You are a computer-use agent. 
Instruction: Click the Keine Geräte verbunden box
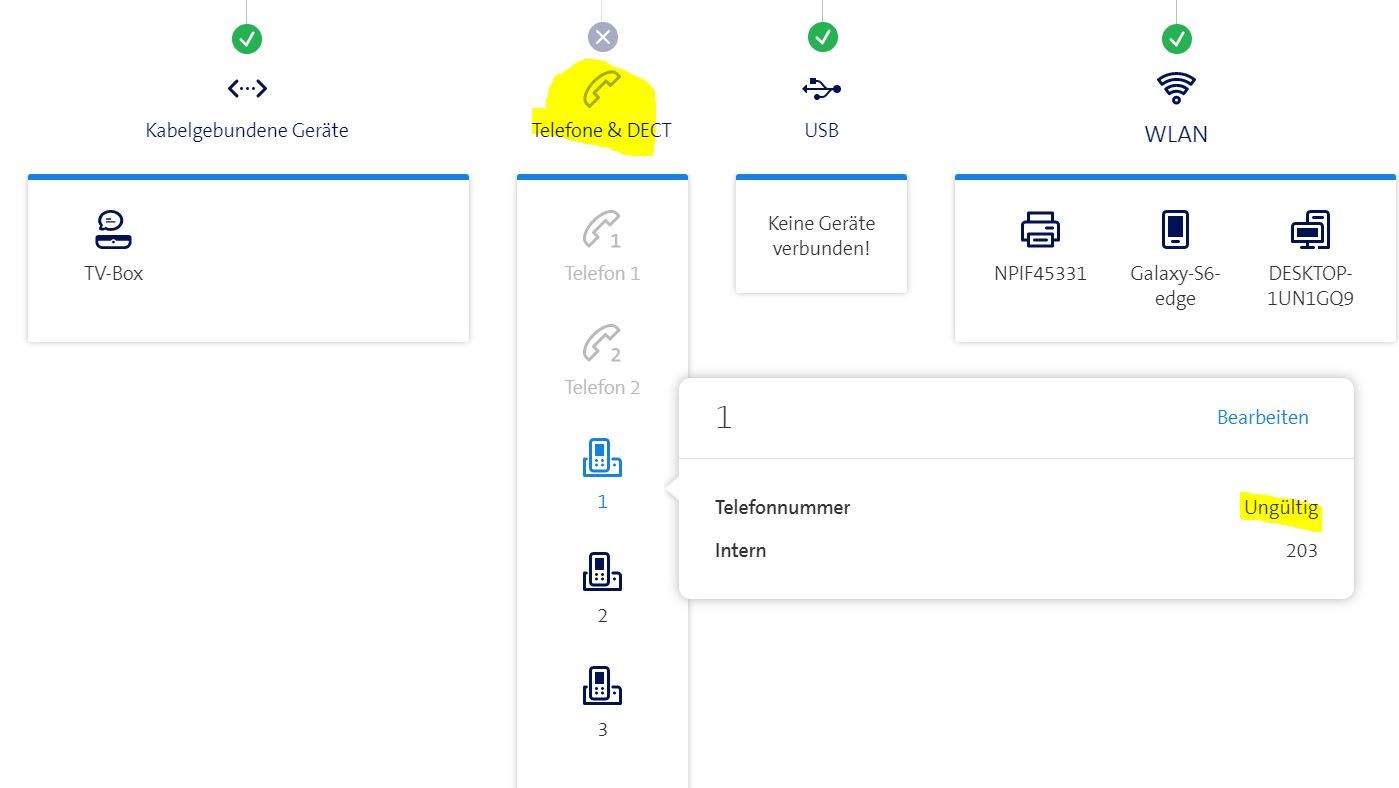[821, 236]
